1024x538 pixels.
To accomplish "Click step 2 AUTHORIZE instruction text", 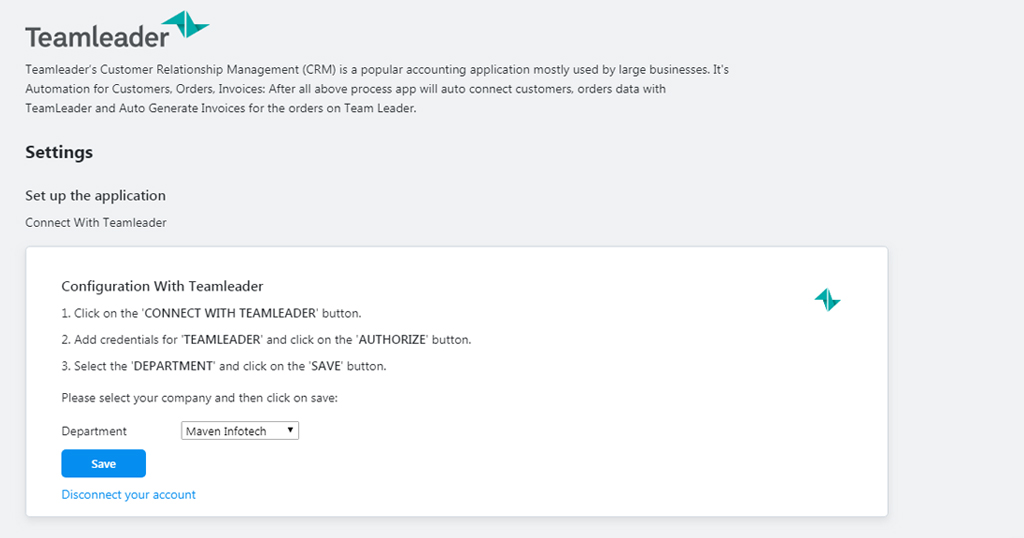I will (266, 340).
